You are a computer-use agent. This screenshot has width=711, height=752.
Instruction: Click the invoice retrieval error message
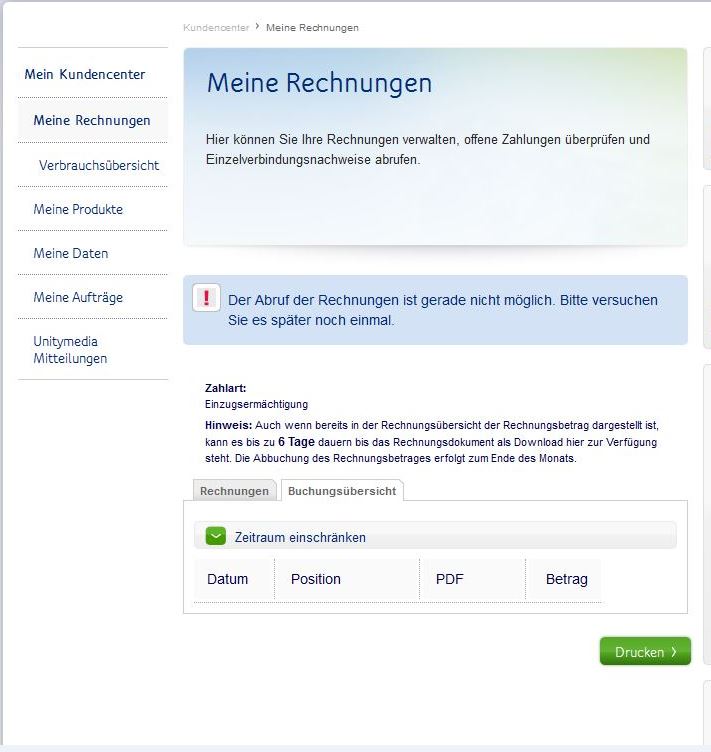(443, 310)
